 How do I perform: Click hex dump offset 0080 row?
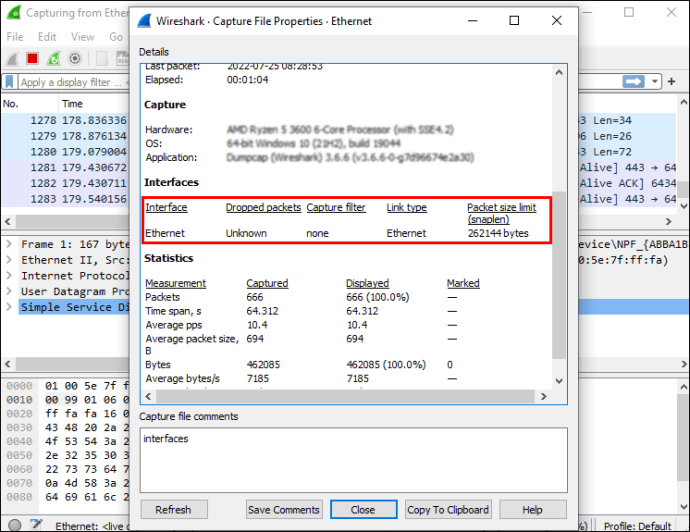click(66, 497)
